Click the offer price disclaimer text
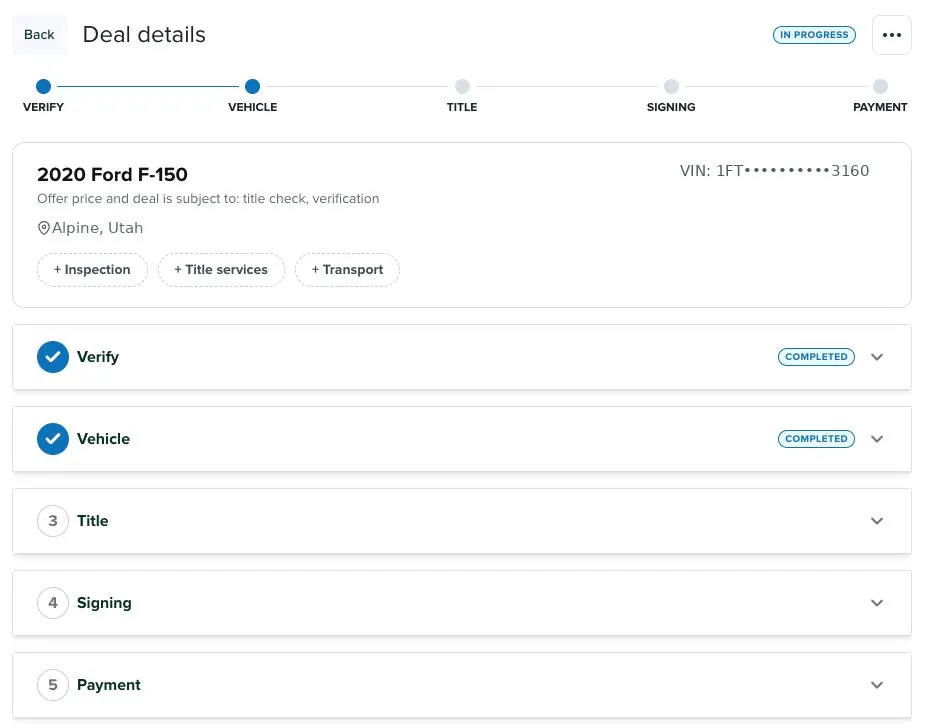 click(x=208, y=199)
